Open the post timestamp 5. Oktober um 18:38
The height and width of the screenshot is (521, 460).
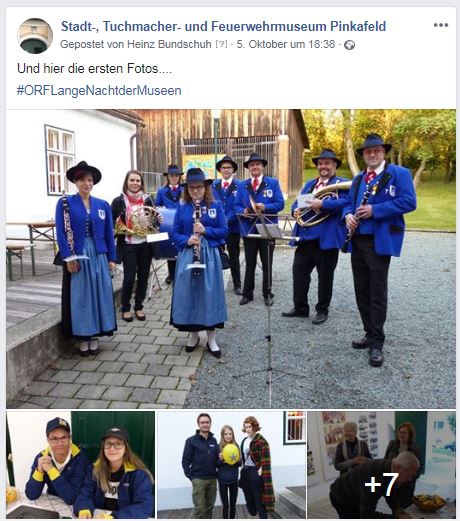coord(286,44)
